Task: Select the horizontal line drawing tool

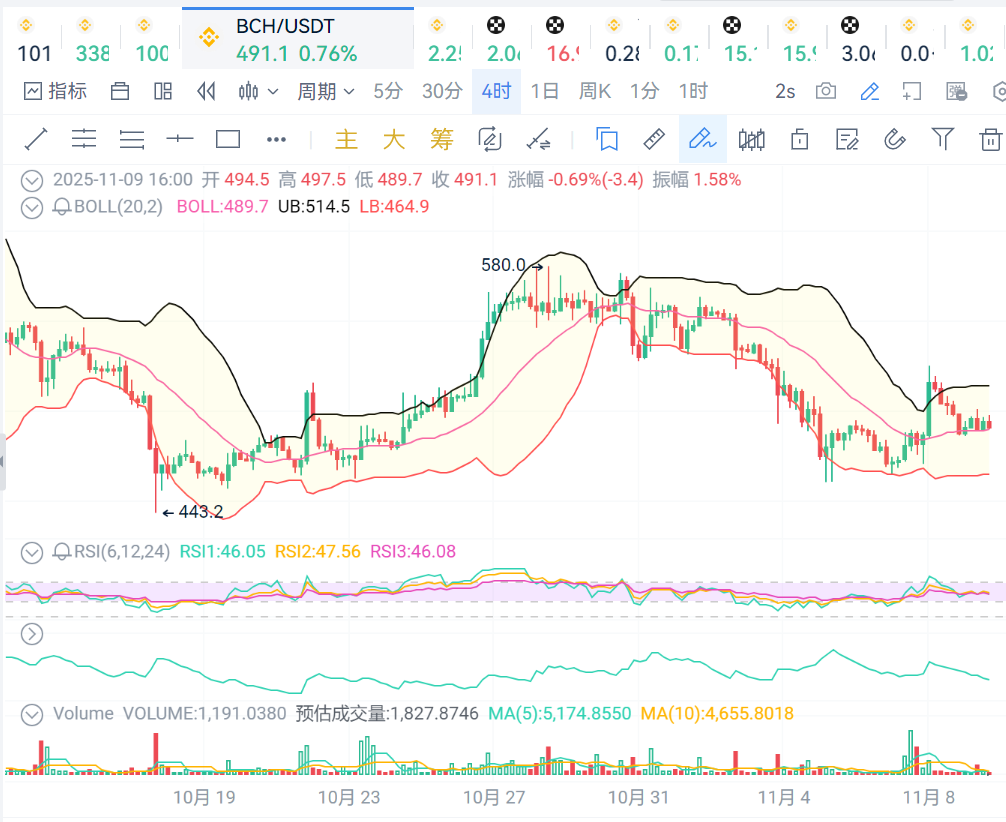Action: (x=180, y=139)
